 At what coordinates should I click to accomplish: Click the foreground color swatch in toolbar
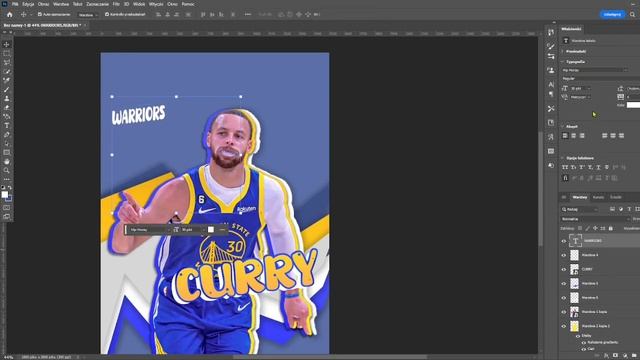pyautogui.click(x=5, y=195)
